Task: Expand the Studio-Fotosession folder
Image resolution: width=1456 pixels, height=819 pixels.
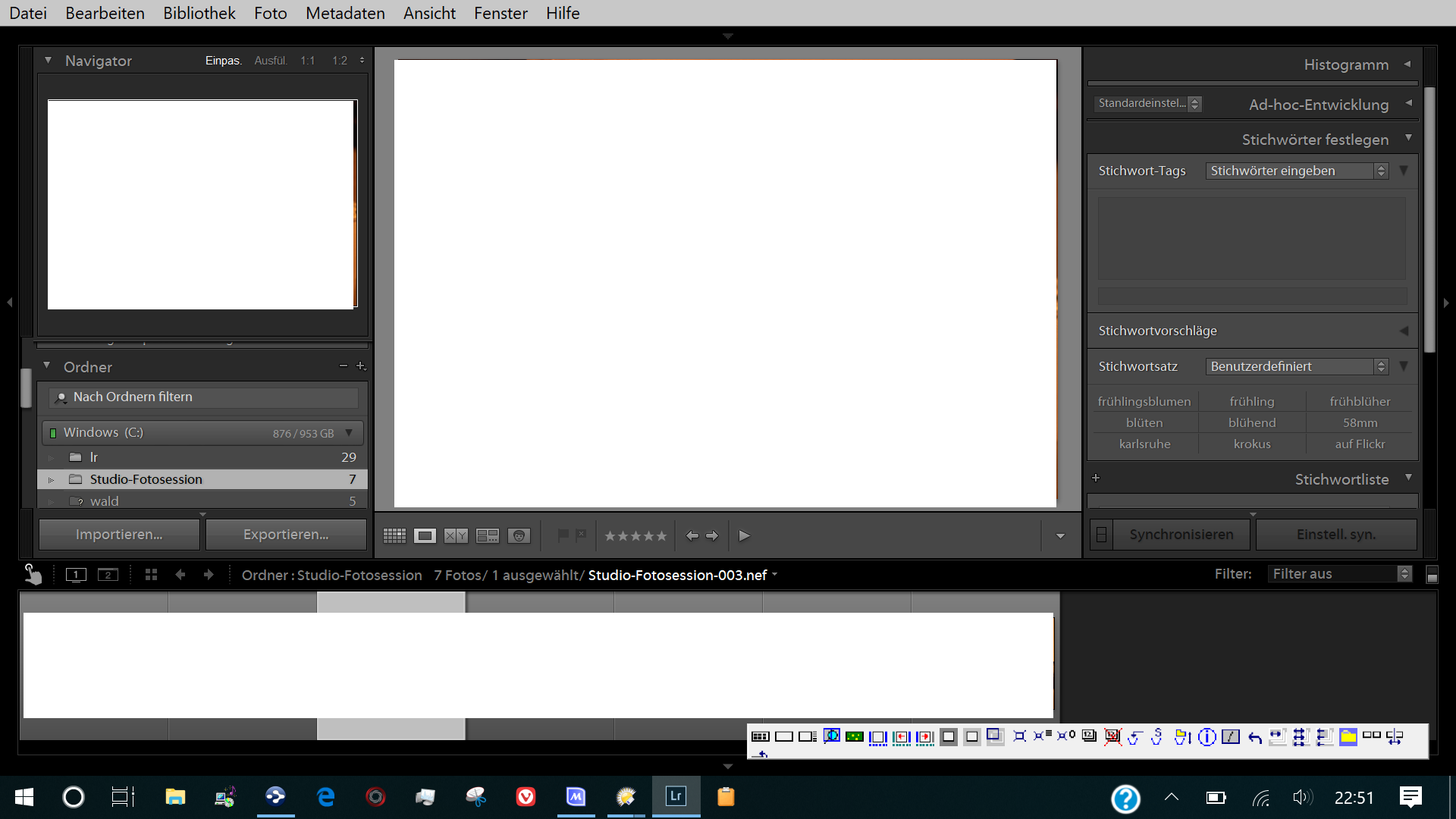Action: pos(51,479)
